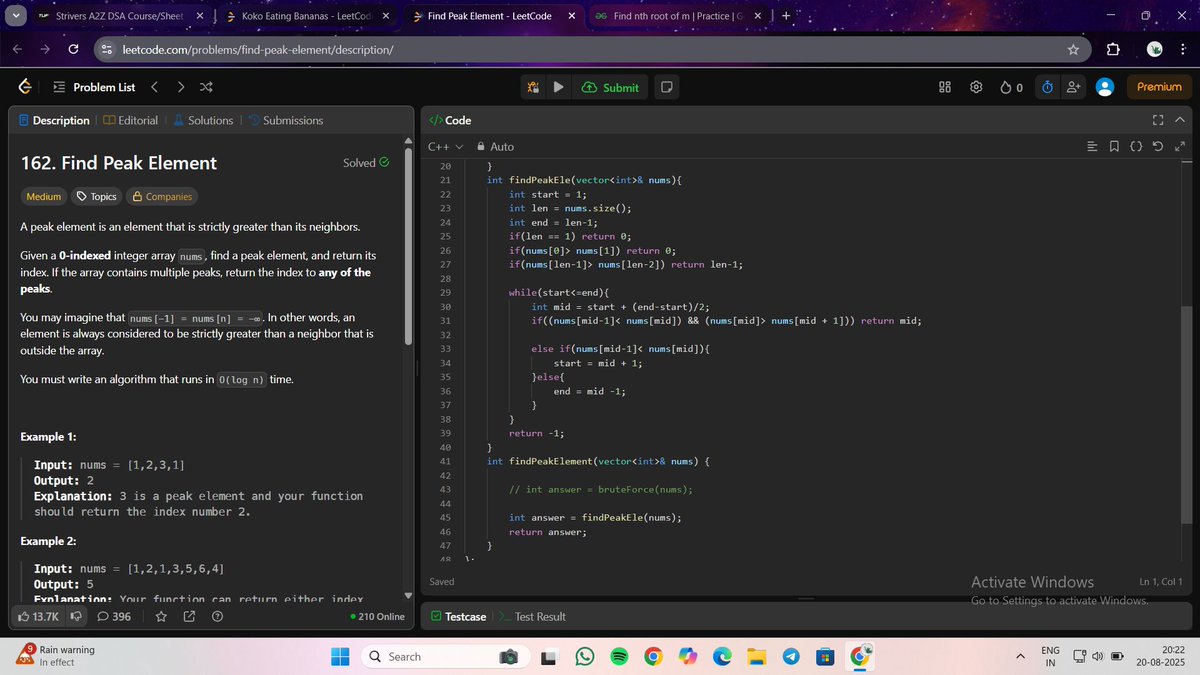Like the problem, 13.7K thumbs up
Image resolution: width=1200 pixels, height=675 pixels.
coord(39,616)
